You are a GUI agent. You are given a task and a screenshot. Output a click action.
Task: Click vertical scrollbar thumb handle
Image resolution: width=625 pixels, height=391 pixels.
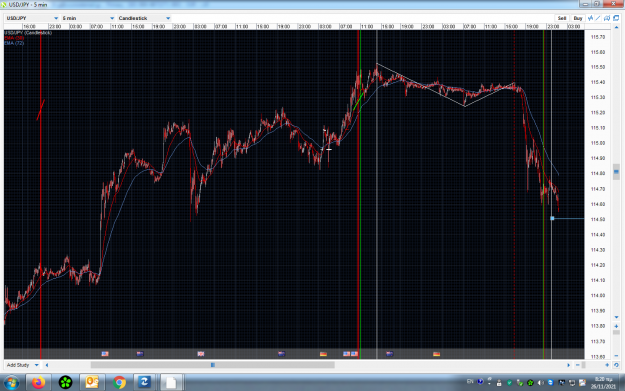(616, 172)
